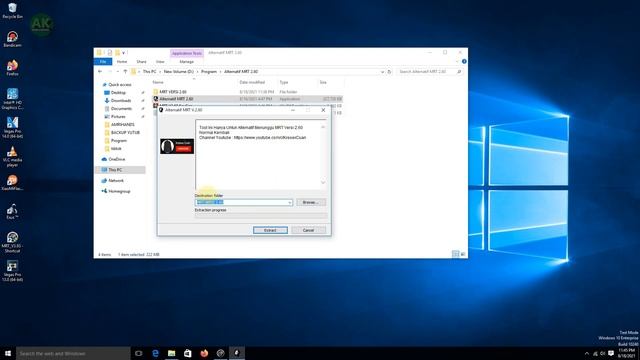Launch Microsoft Edge from the taskbar
Image resolution: width=640 pixels, height=360 pixels.
156,353
